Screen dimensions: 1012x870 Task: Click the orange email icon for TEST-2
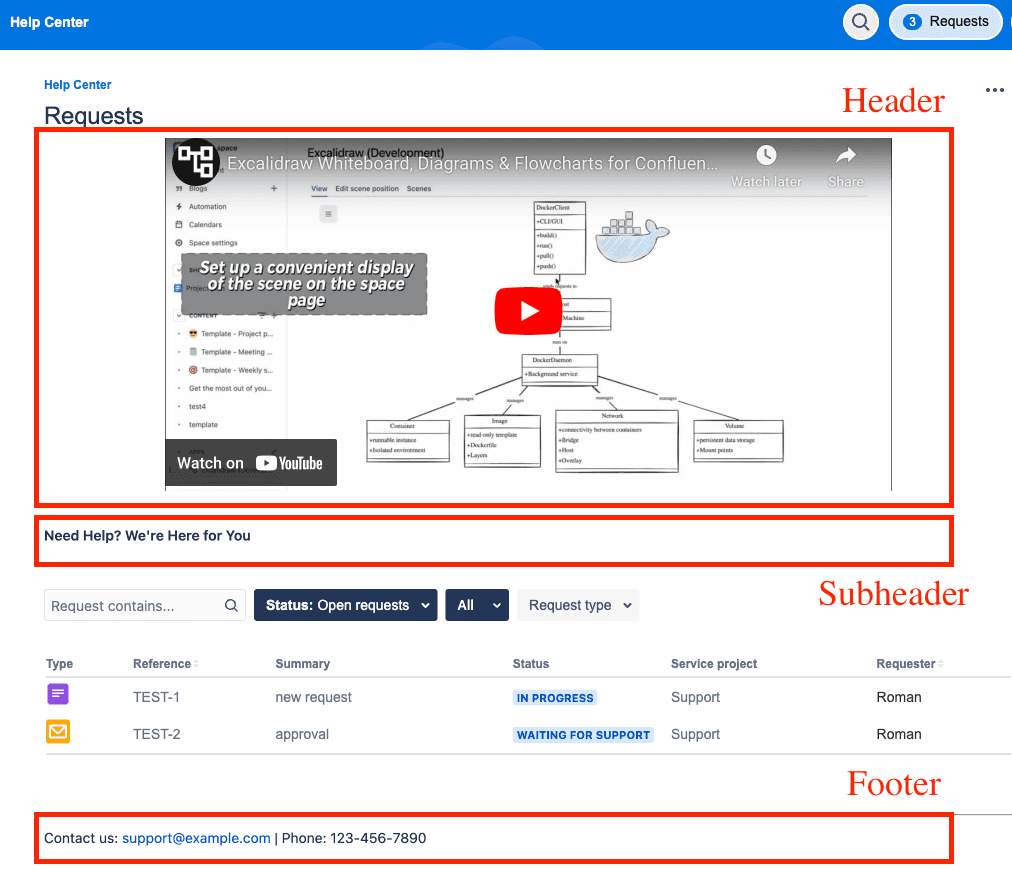click(58, 732)
